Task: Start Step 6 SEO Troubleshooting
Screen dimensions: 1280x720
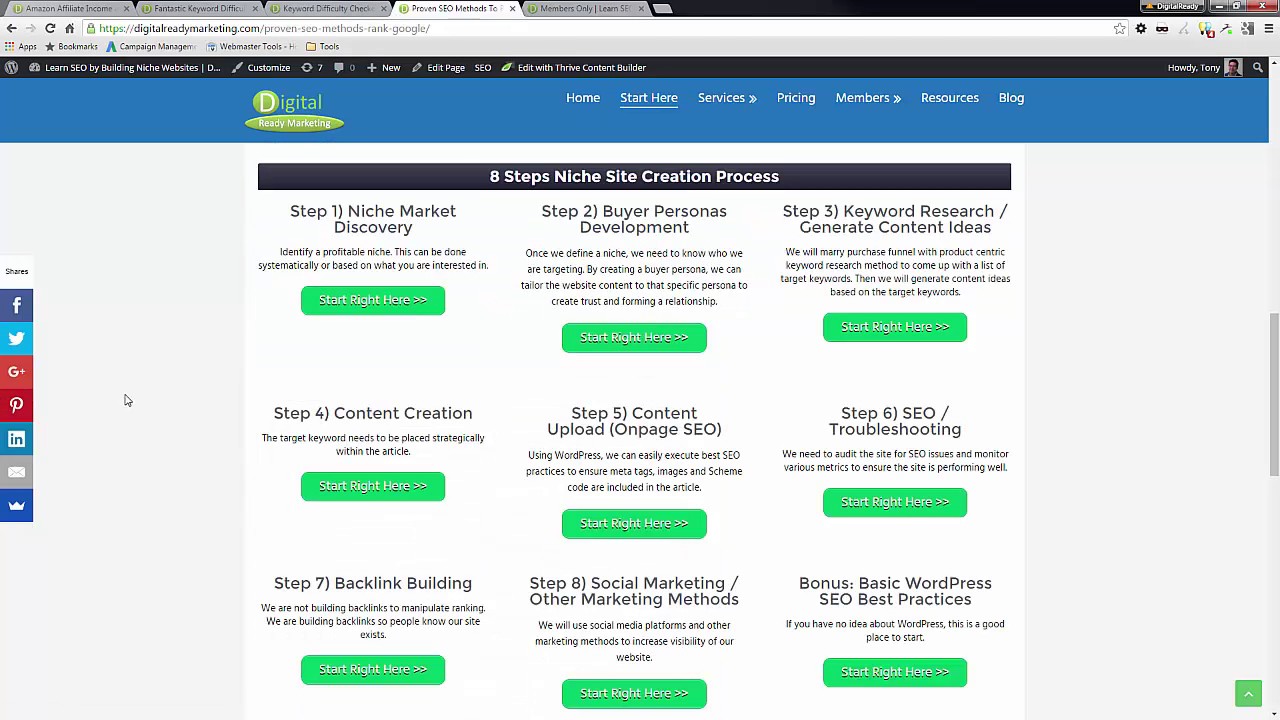Action: [895, 502]
